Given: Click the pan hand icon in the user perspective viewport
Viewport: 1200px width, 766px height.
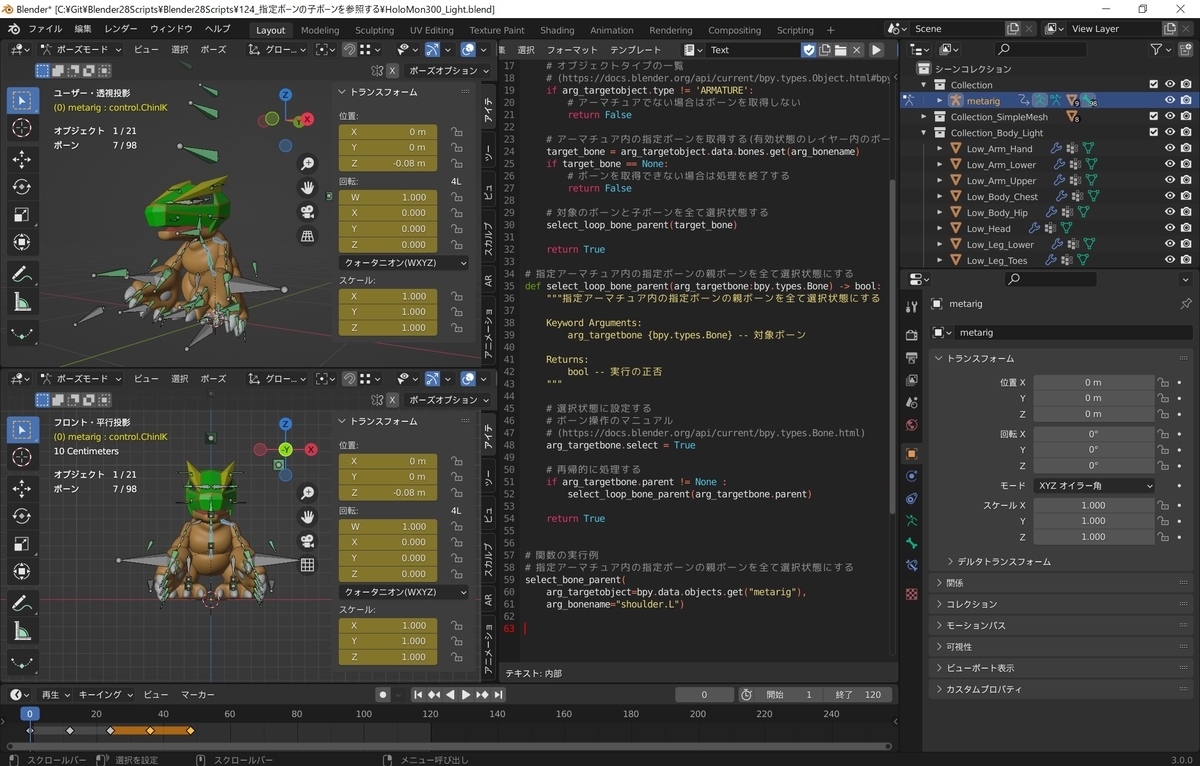Looking at the screenshot, I should click(x=308, y=188).
